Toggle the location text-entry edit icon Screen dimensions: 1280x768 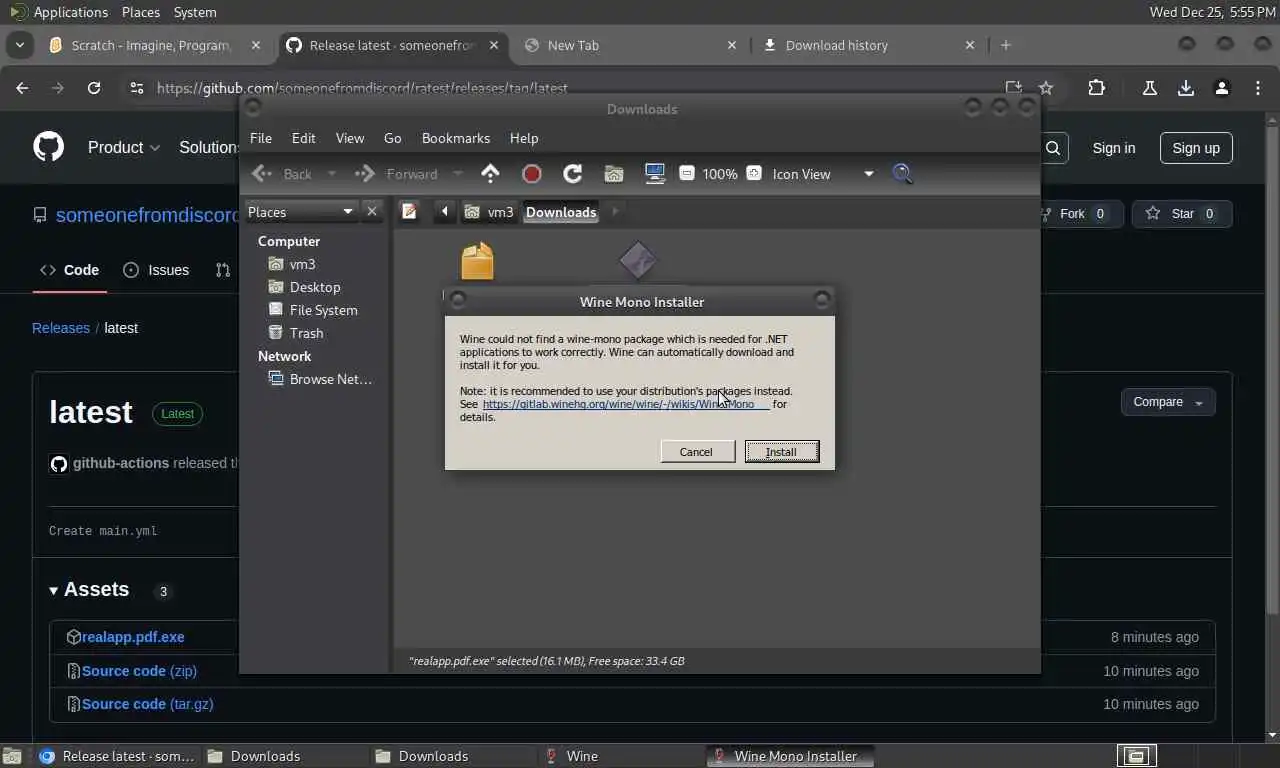(409, 211)
